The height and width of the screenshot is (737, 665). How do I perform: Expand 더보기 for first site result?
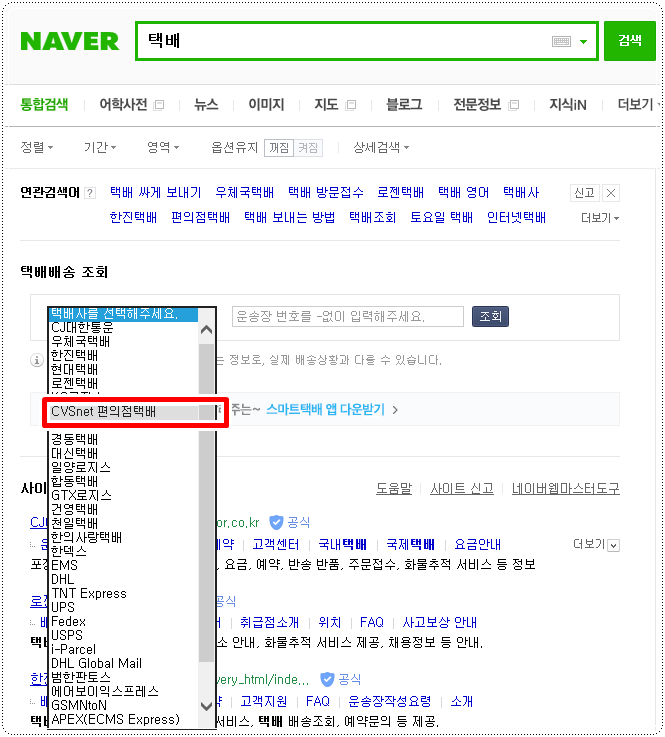point(596,544)
